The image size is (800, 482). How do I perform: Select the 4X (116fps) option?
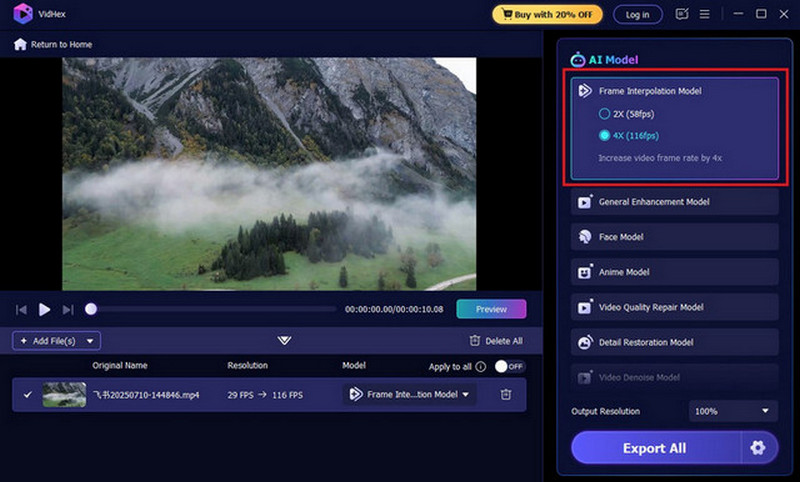629,136
